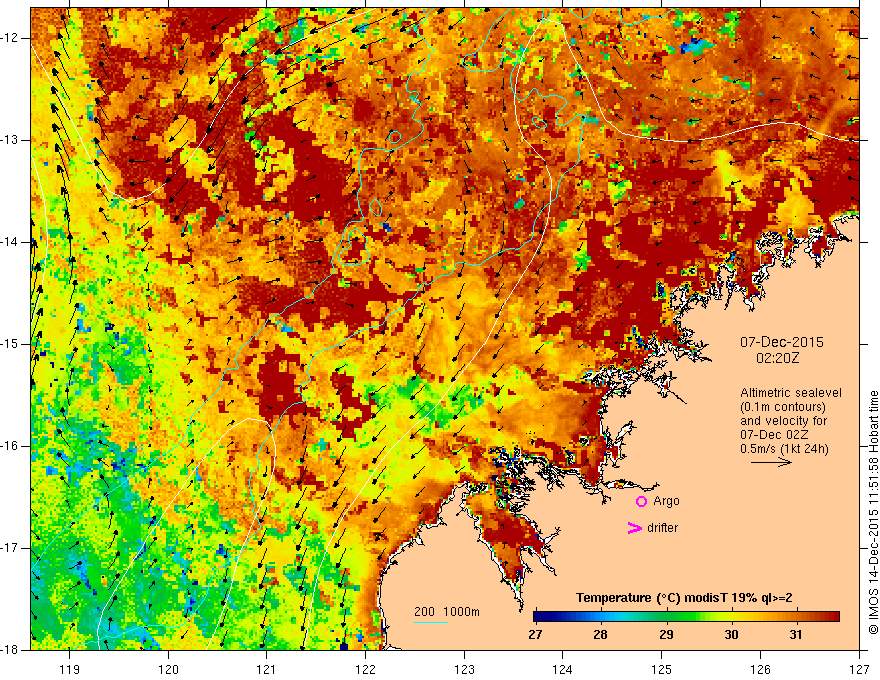Click the text (0.1m contours)
Viewport: 880px width, 680px height.
(782, 407)
